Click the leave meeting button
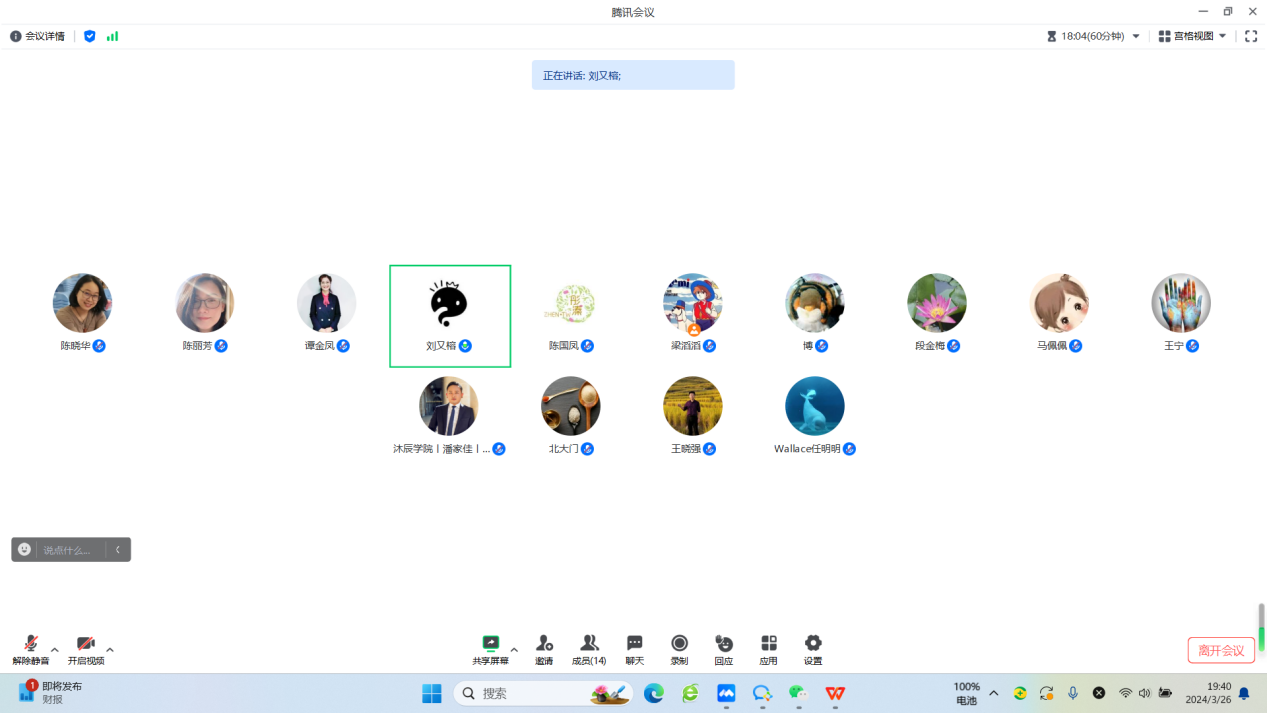The width and height of the screenshot is (1267, 713). [x=1221, y=650]
